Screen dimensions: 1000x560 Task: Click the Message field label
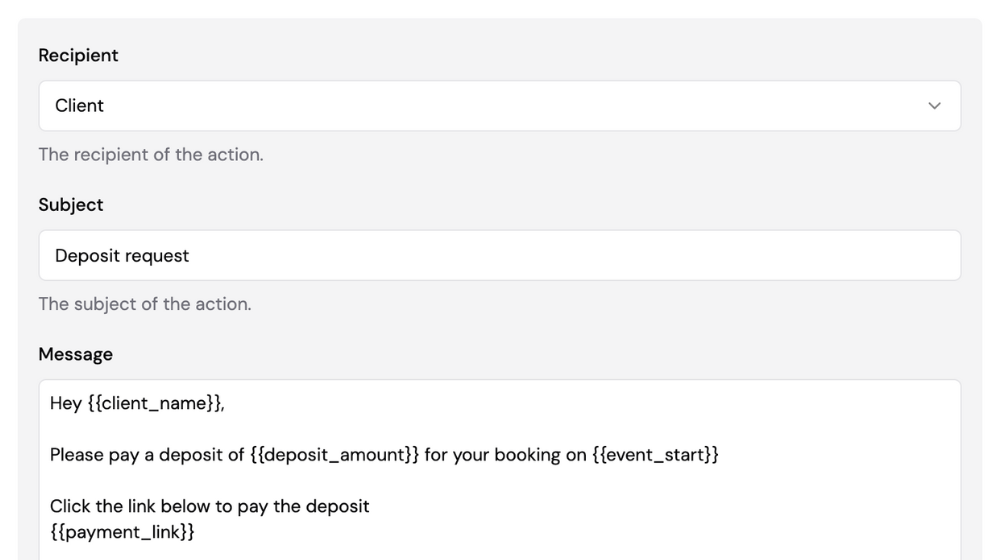pyautogui.click(x=75, y=354)
